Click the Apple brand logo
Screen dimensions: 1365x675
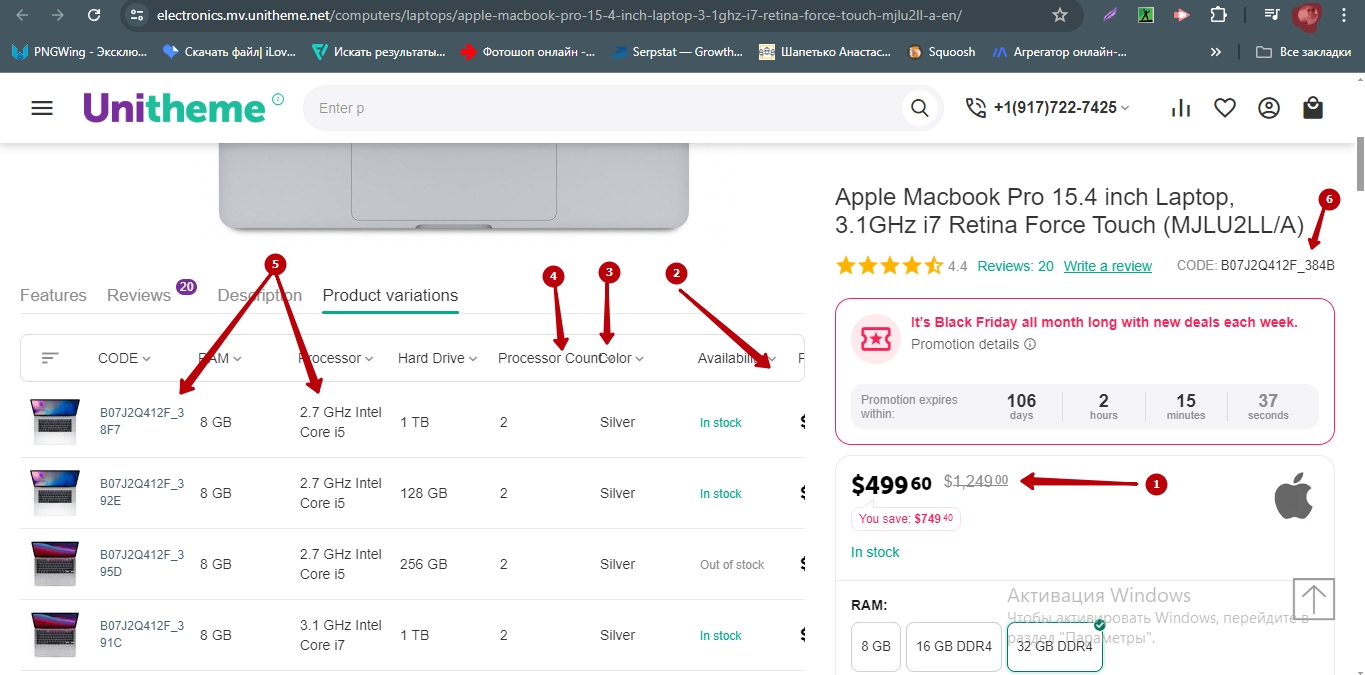pyautogui.click(x=1293, y=497)
